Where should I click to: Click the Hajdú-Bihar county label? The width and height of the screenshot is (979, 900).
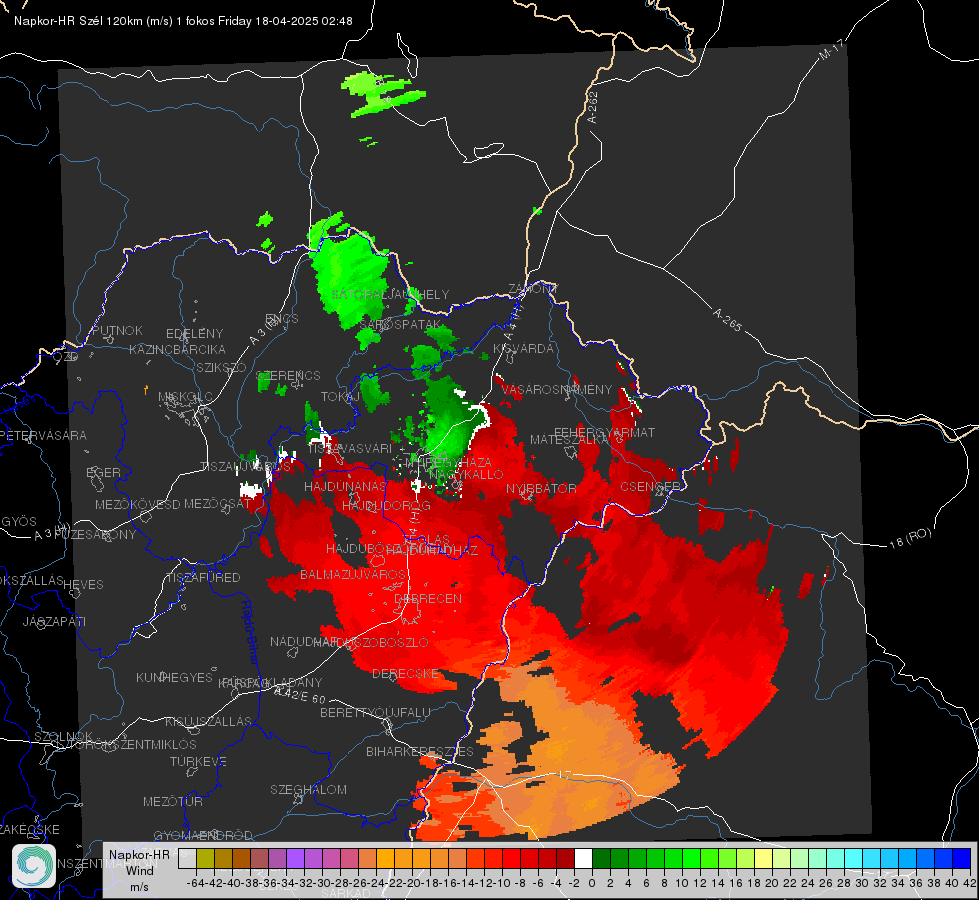(x=249, y=632)
